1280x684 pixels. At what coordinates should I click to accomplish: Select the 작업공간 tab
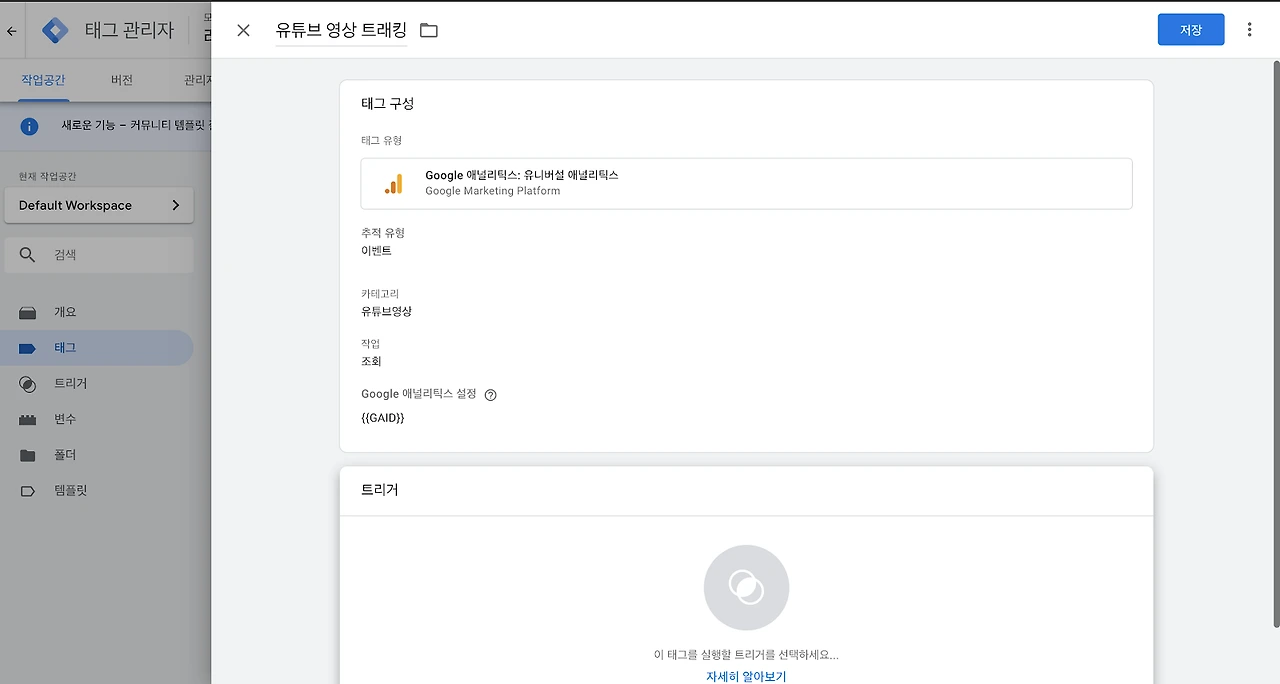(x=45, y=80)
